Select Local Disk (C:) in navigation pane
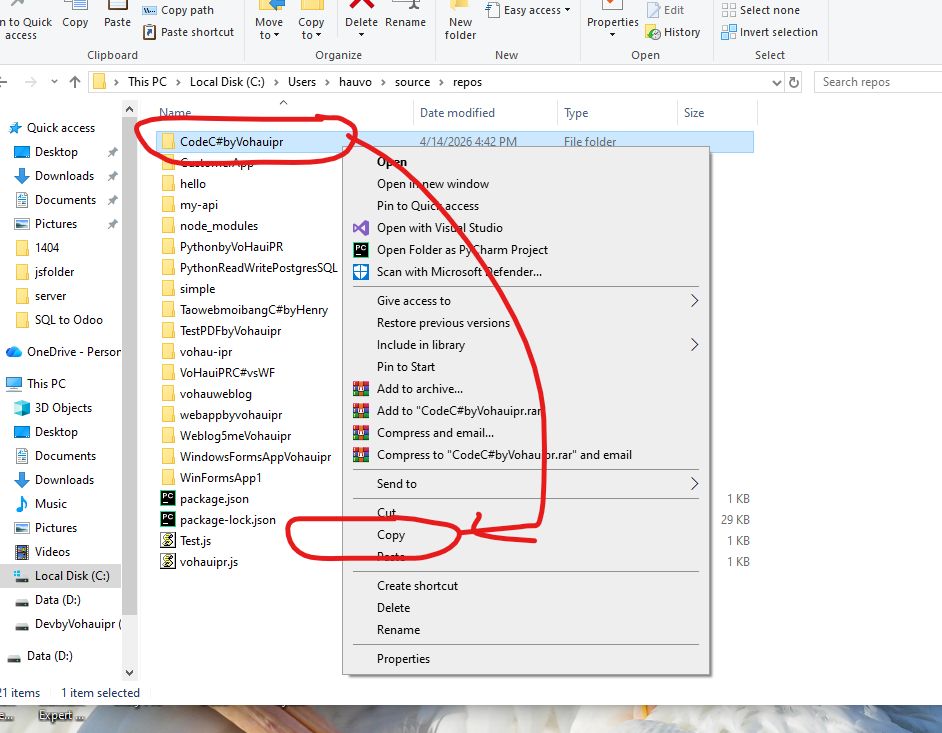 coord(71,576)
